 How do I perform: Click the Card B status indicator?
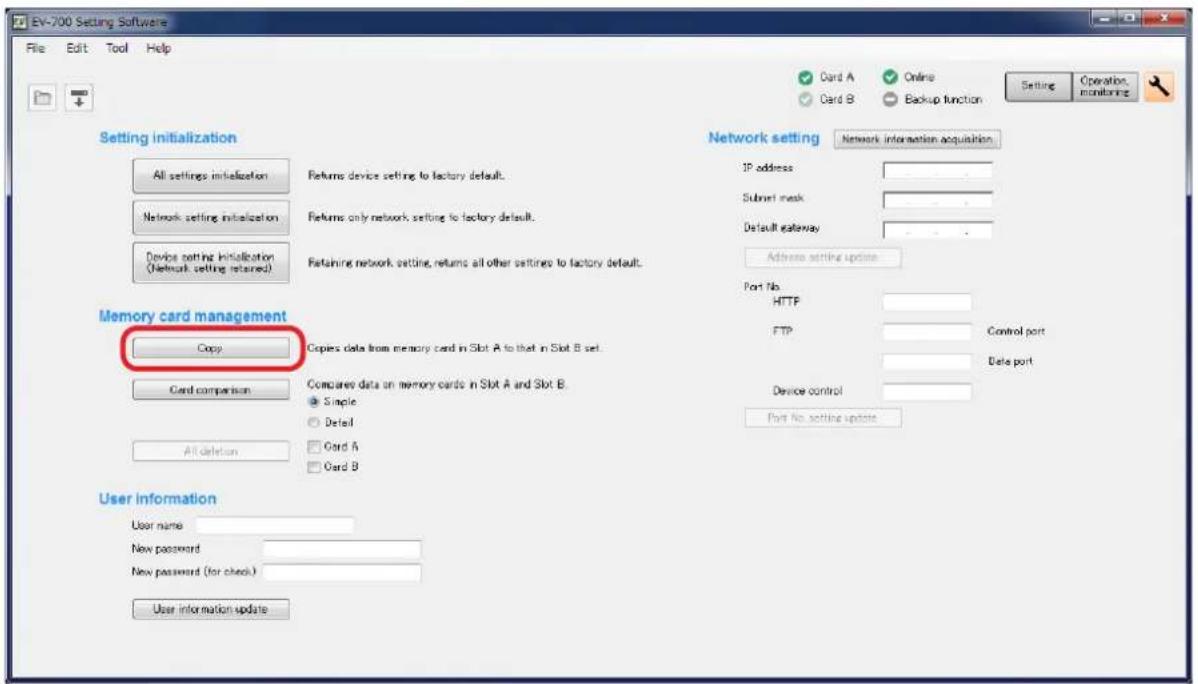coord(805,99)
